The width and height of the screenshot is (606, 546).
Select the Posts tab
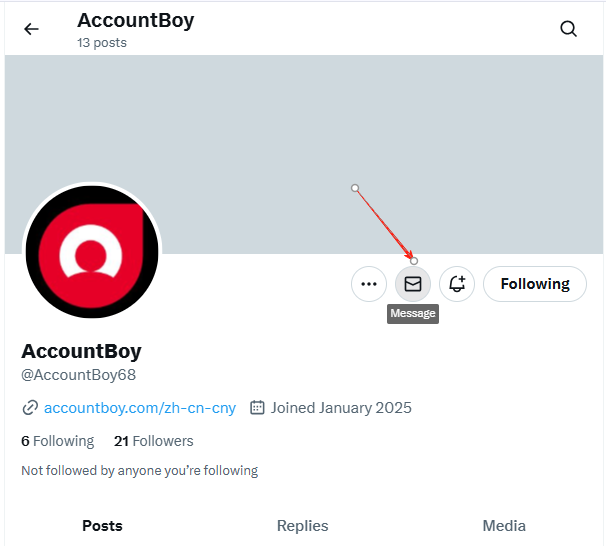[x=102, y=526]
